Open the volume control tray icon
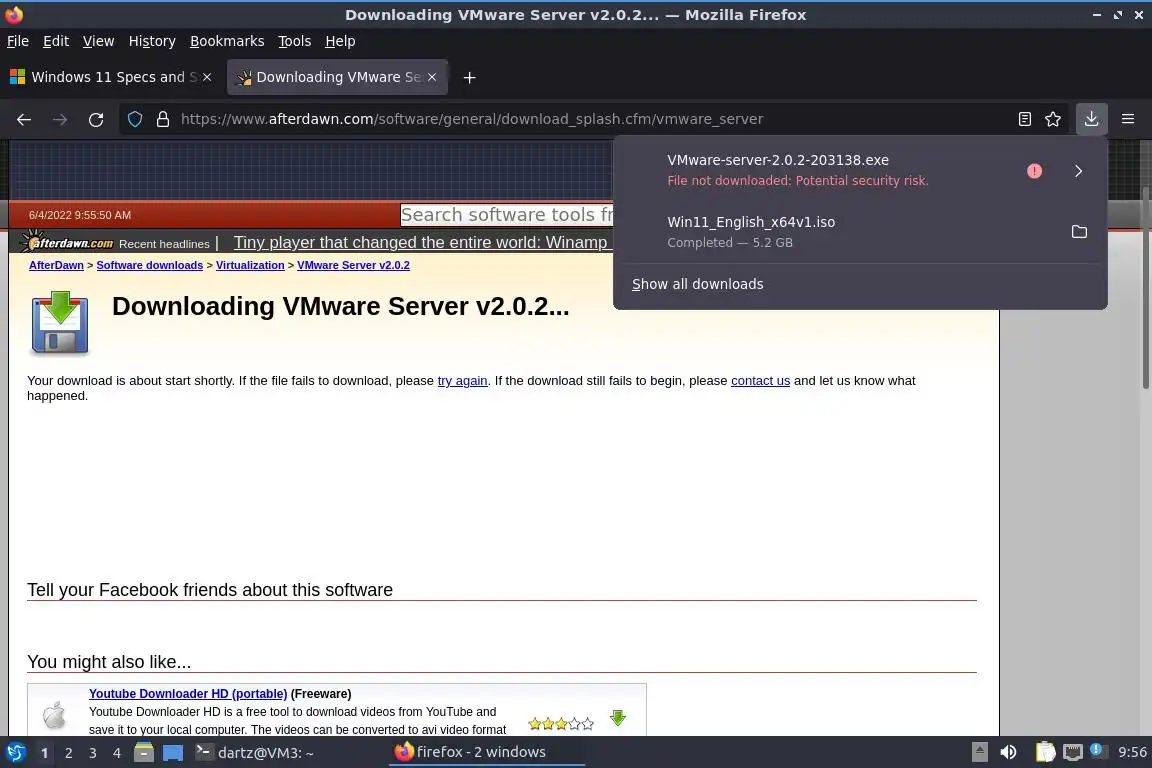The image size is (1152, 768). pos(1008,753)
